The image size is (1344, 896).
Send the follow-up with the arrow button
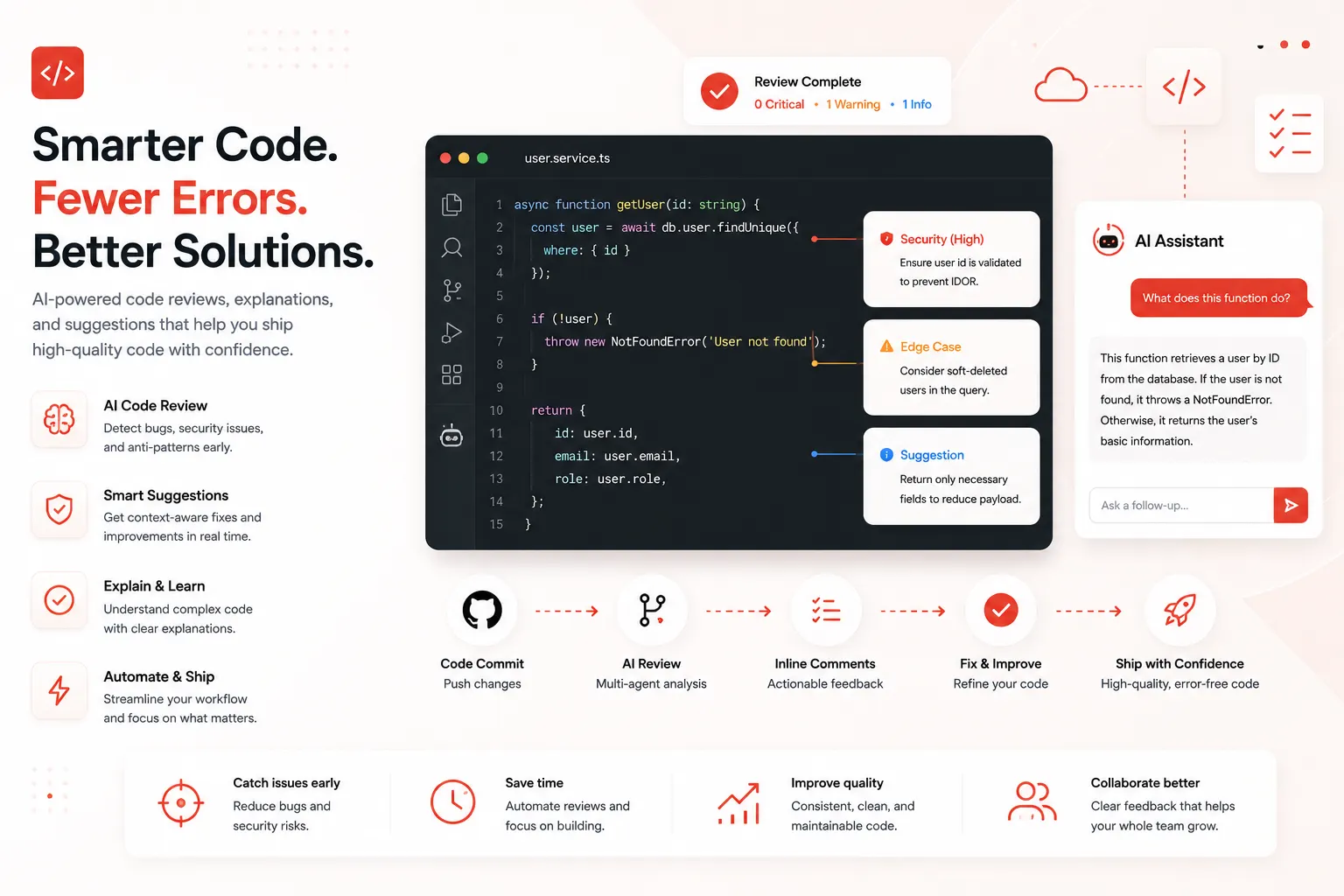1291,505
